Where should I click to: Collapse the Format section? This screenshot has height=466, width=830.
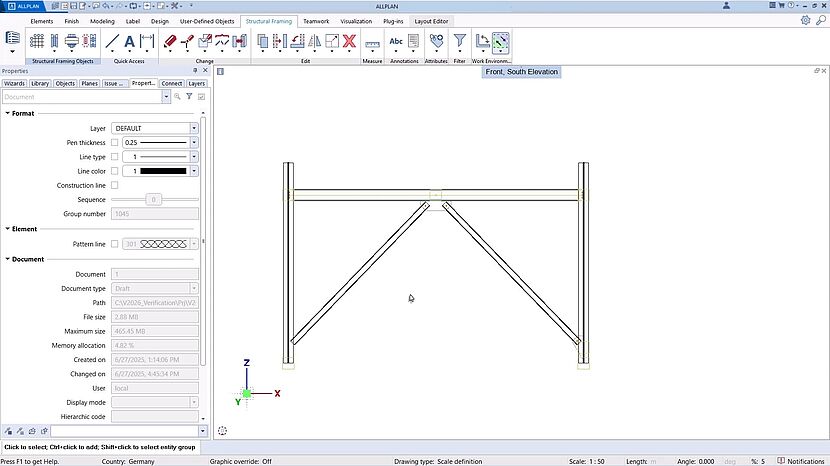coord(8,114)
